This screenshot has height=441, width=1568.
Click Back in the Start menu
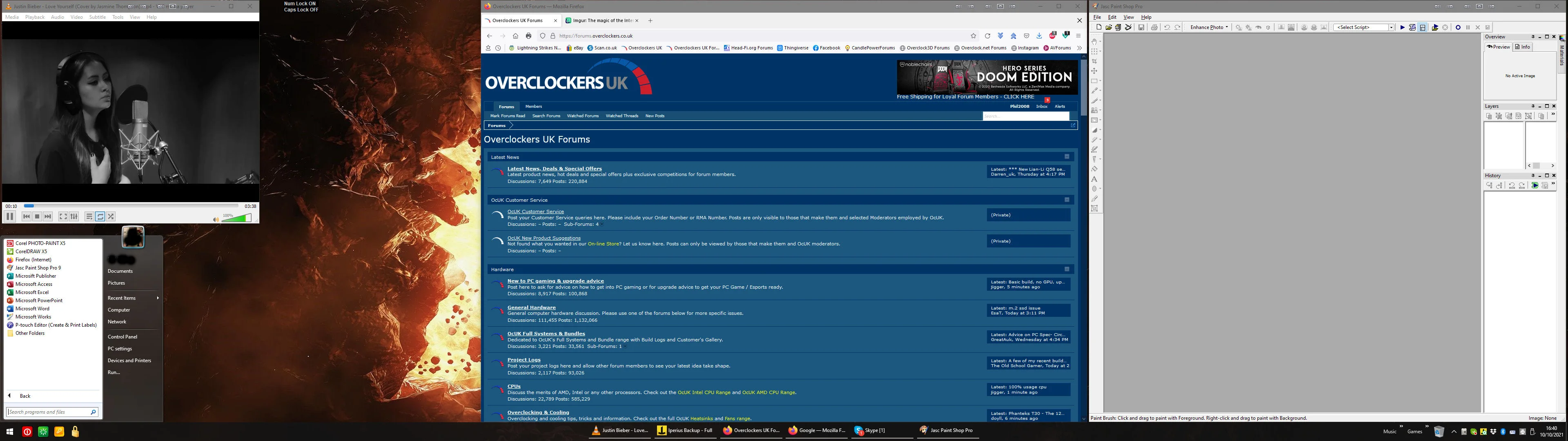(25, 396)
